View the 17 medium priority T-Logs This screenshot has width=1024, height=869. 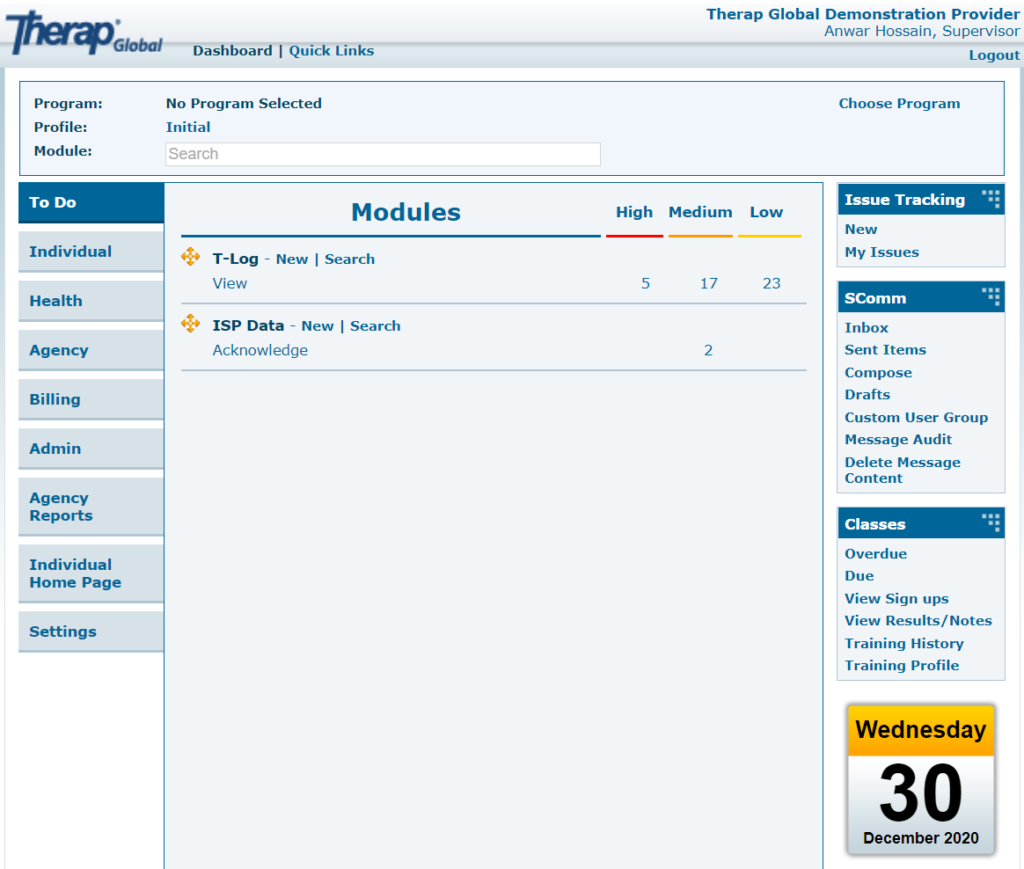[x=708, y=284]
